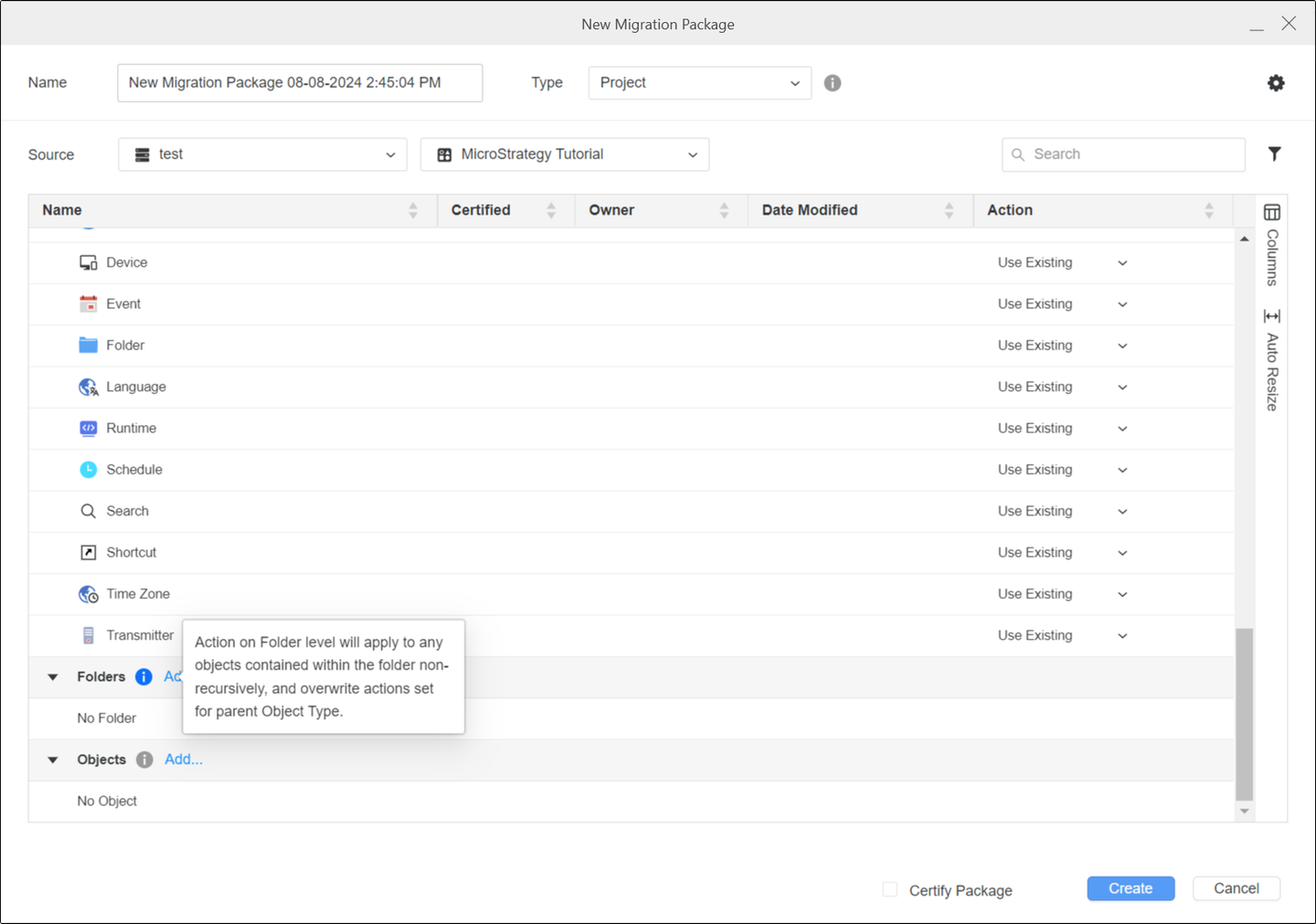Open the Columns panel icon
The width and height of the screenshot is (1316, 924).
click(1271, 213)
